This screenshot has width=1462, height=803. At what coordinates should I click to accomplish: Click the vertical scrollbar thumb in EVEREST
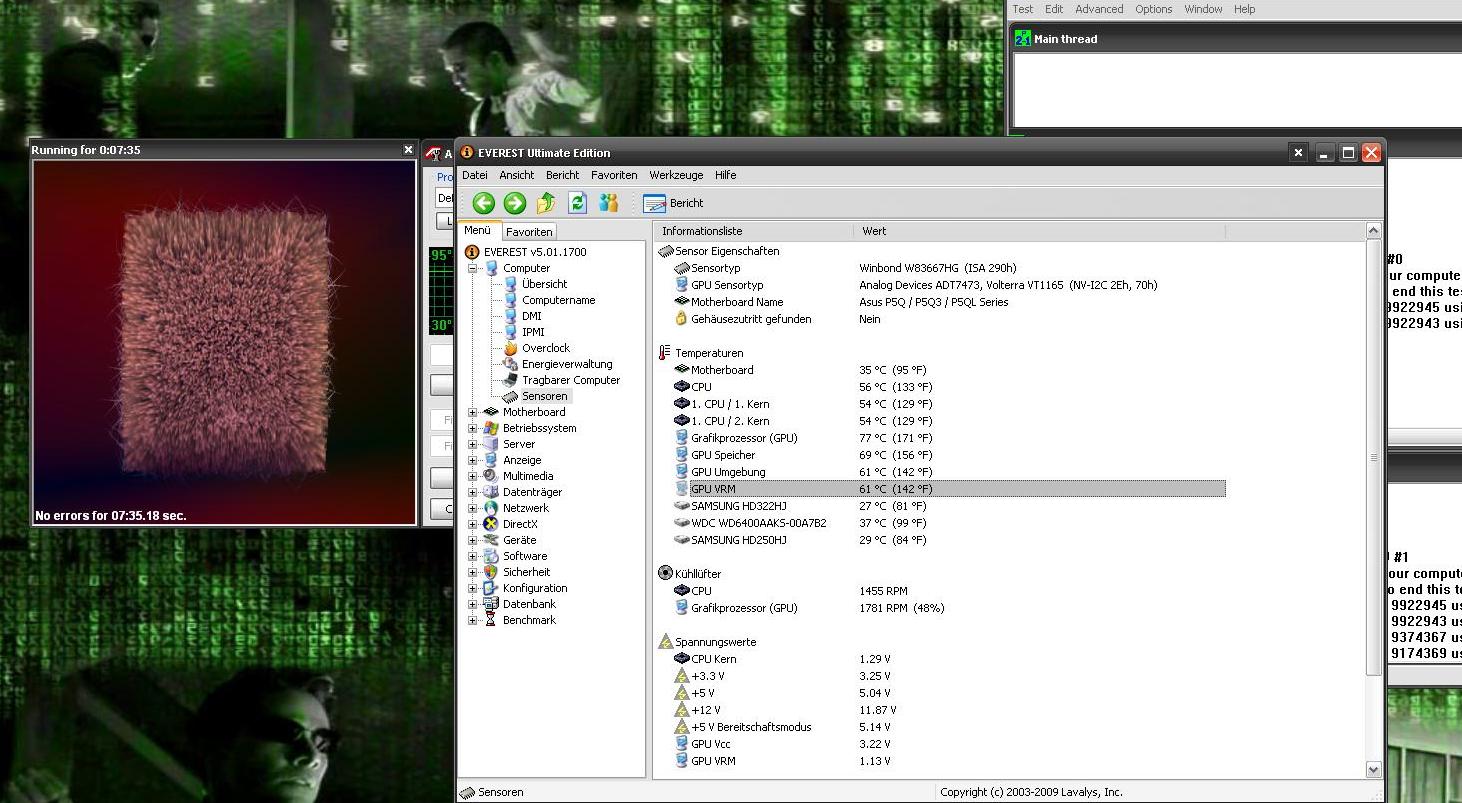1373,457
